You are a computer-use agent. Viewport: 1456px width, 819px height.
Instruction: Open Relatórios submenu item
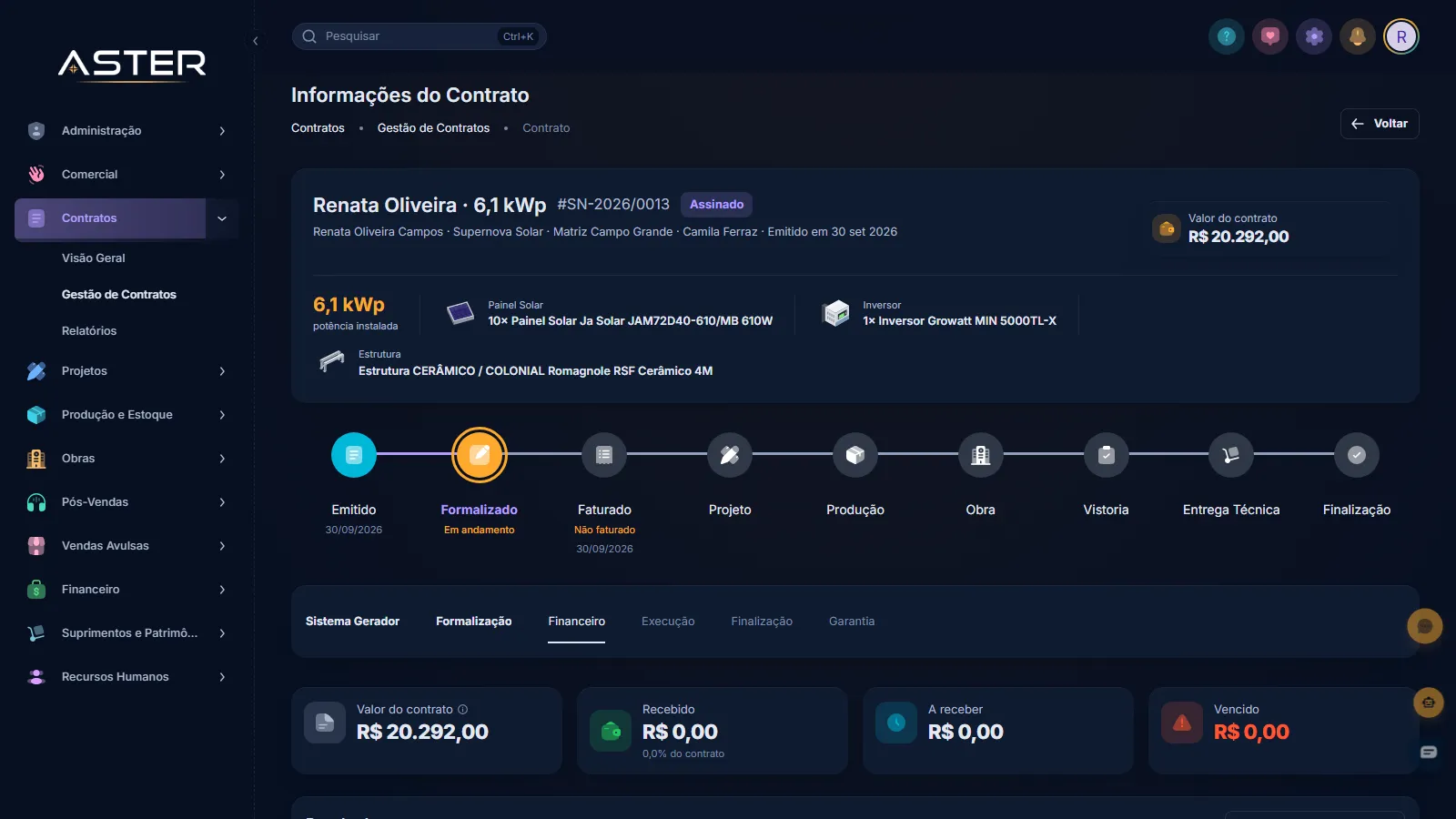pyautogui.click(x=89, y=331)
